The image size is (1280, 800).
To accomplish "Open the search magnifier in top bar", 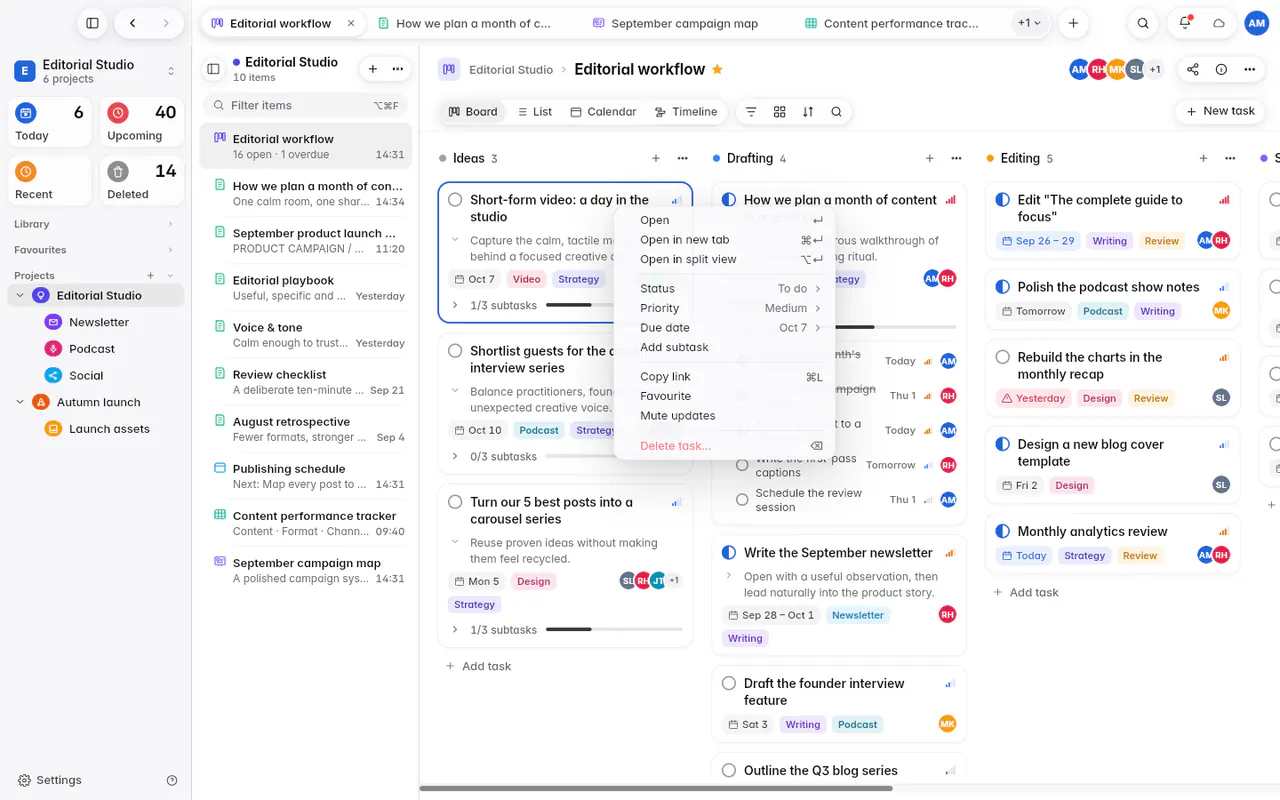I will click(1143, 23).
